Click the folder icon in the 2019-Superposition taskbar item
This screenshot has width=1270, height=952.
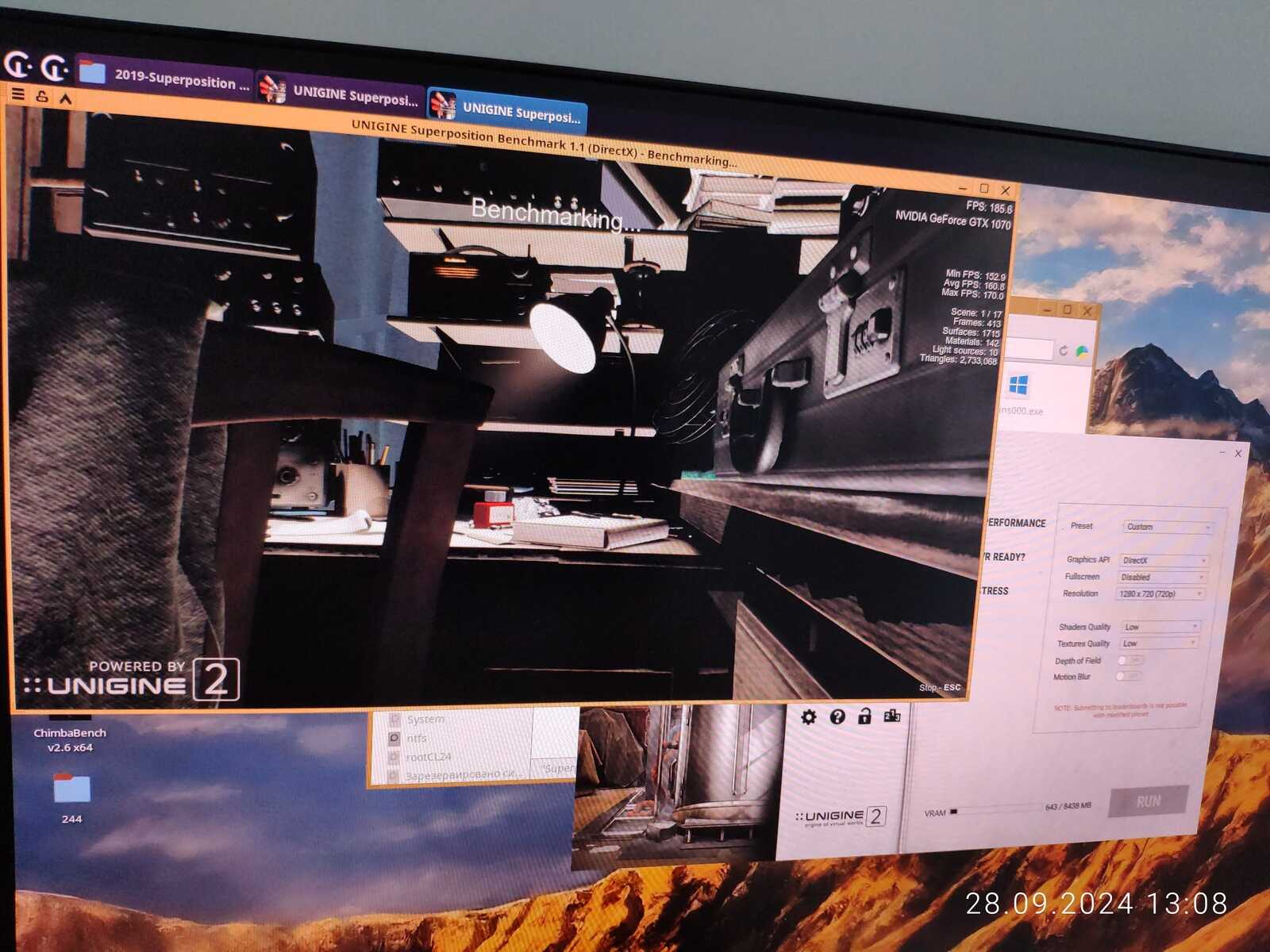[93, 72]
